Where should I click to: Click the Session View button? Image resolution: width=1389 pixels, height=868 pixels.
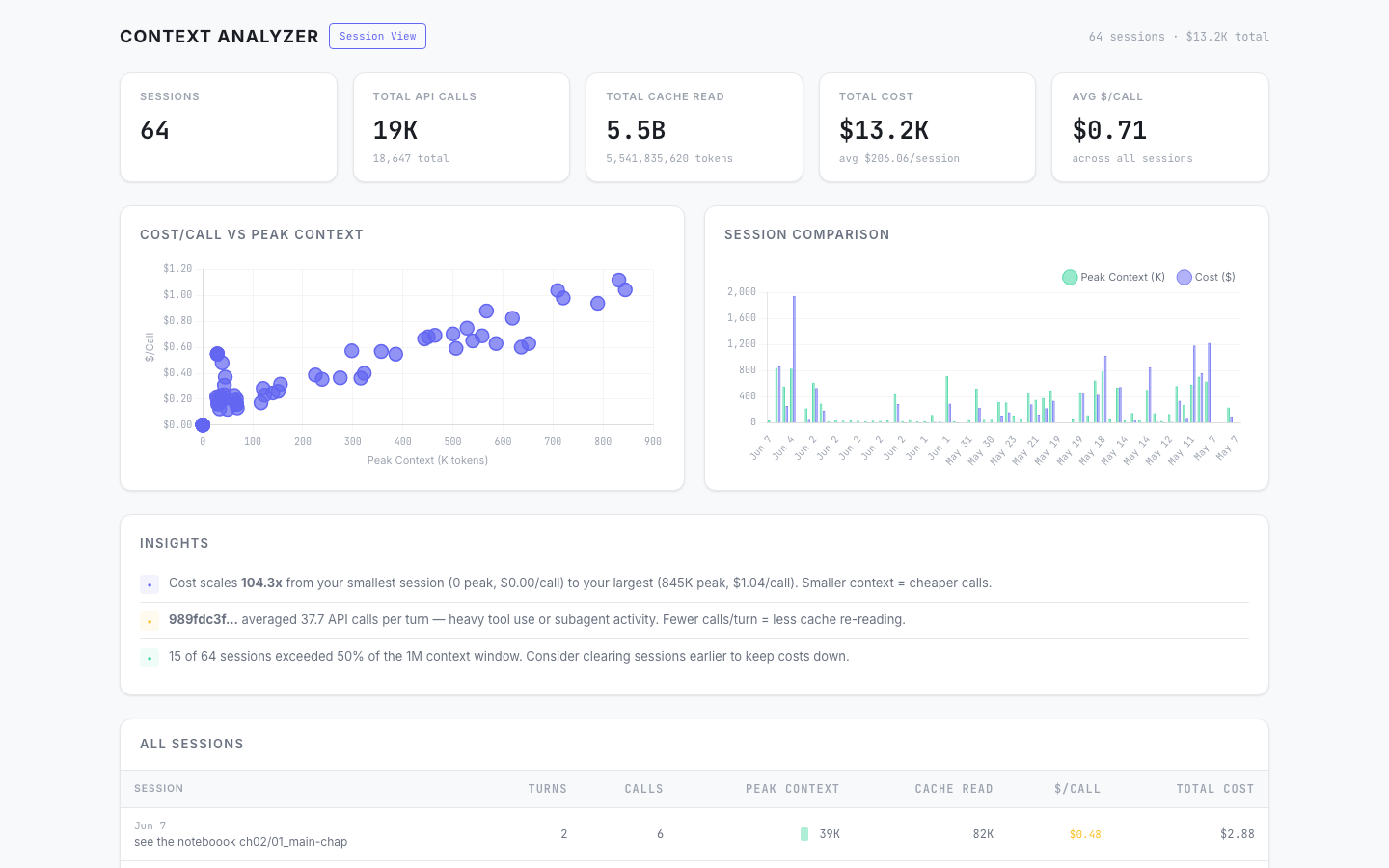377,36
